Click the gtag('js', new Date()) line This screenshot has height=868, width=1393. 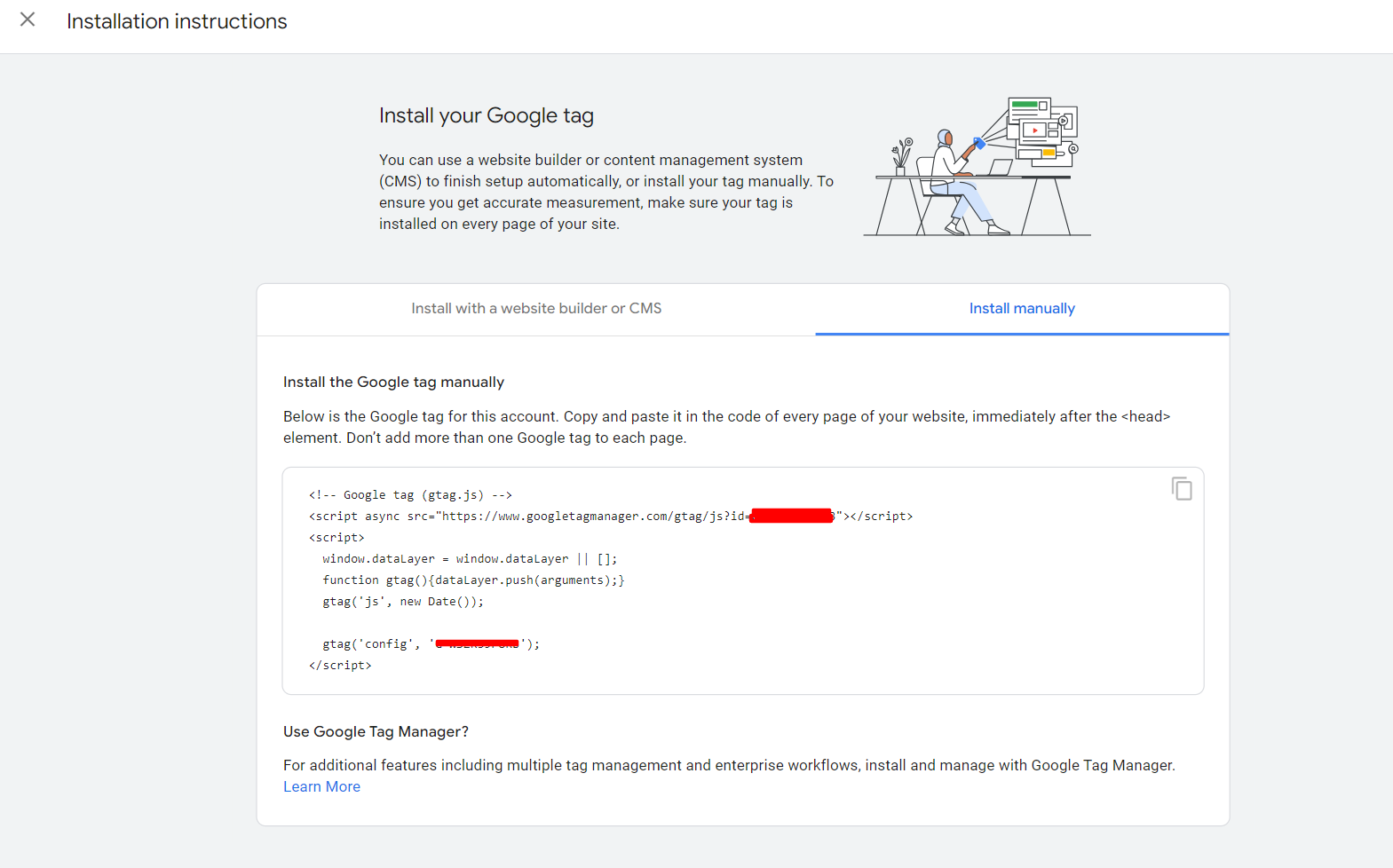(x=403, y=601)
